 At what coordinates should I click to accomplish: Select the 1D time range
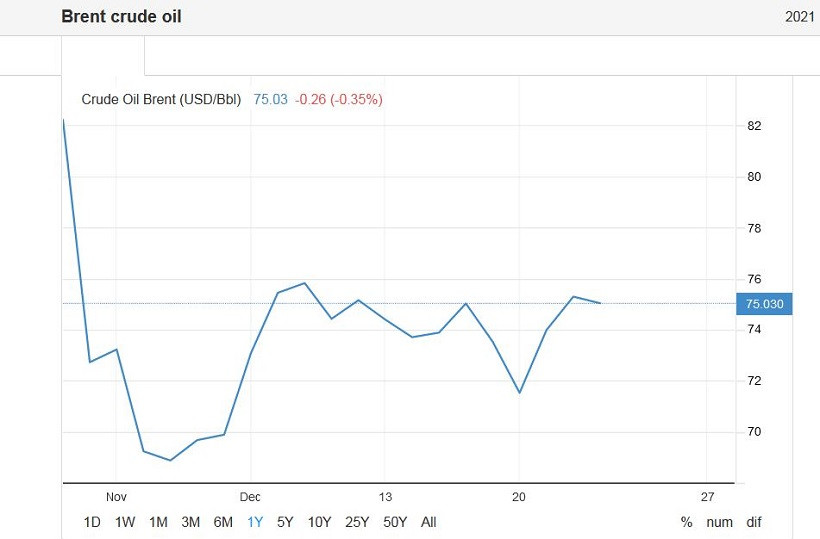point(92,522)
